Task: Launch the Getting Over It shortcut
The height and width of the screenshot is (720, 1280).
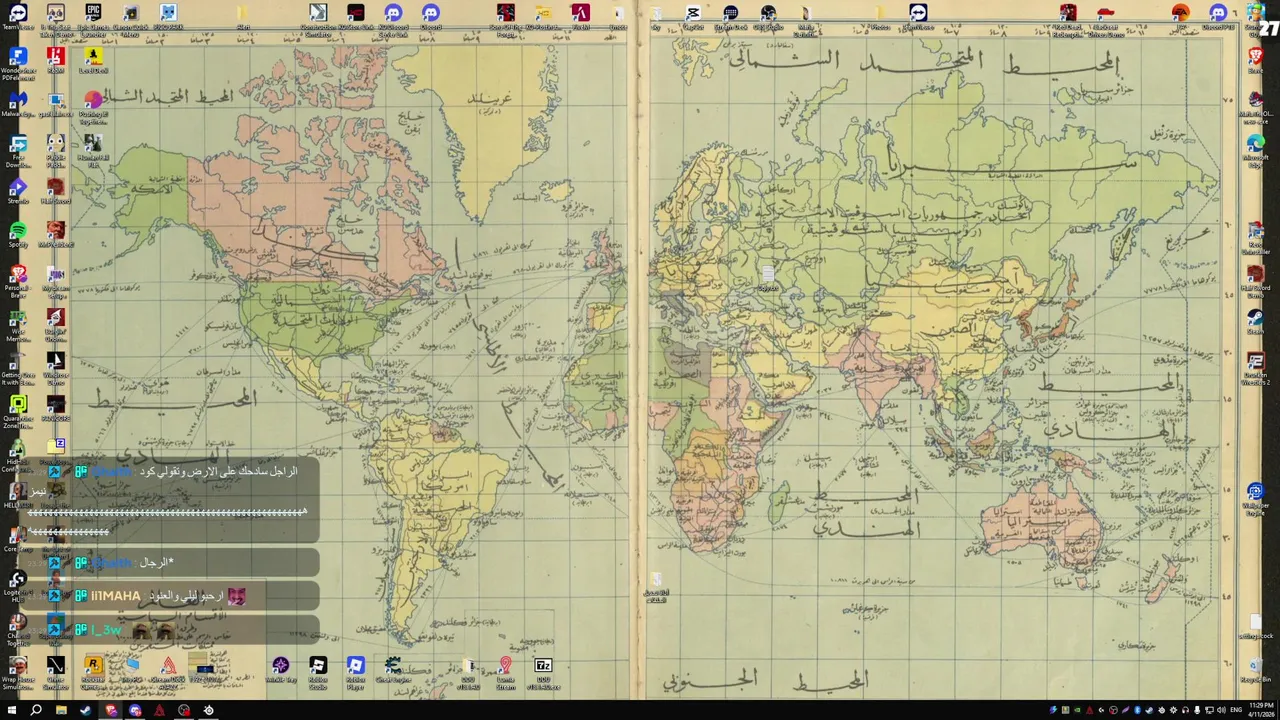Action: coord(18,365)
